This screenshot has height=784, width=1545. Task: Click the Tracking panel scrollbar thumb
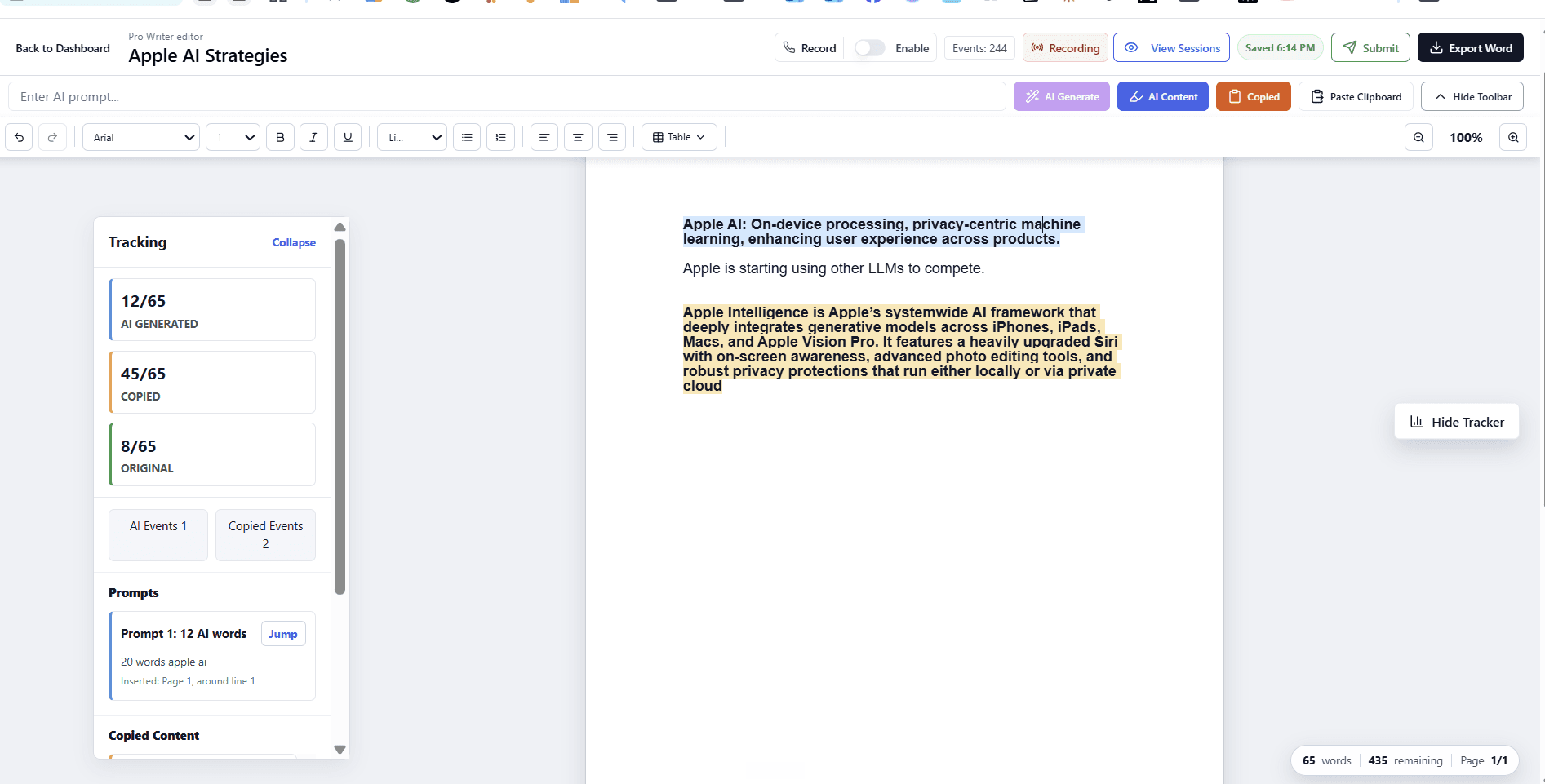pos(340,416)
